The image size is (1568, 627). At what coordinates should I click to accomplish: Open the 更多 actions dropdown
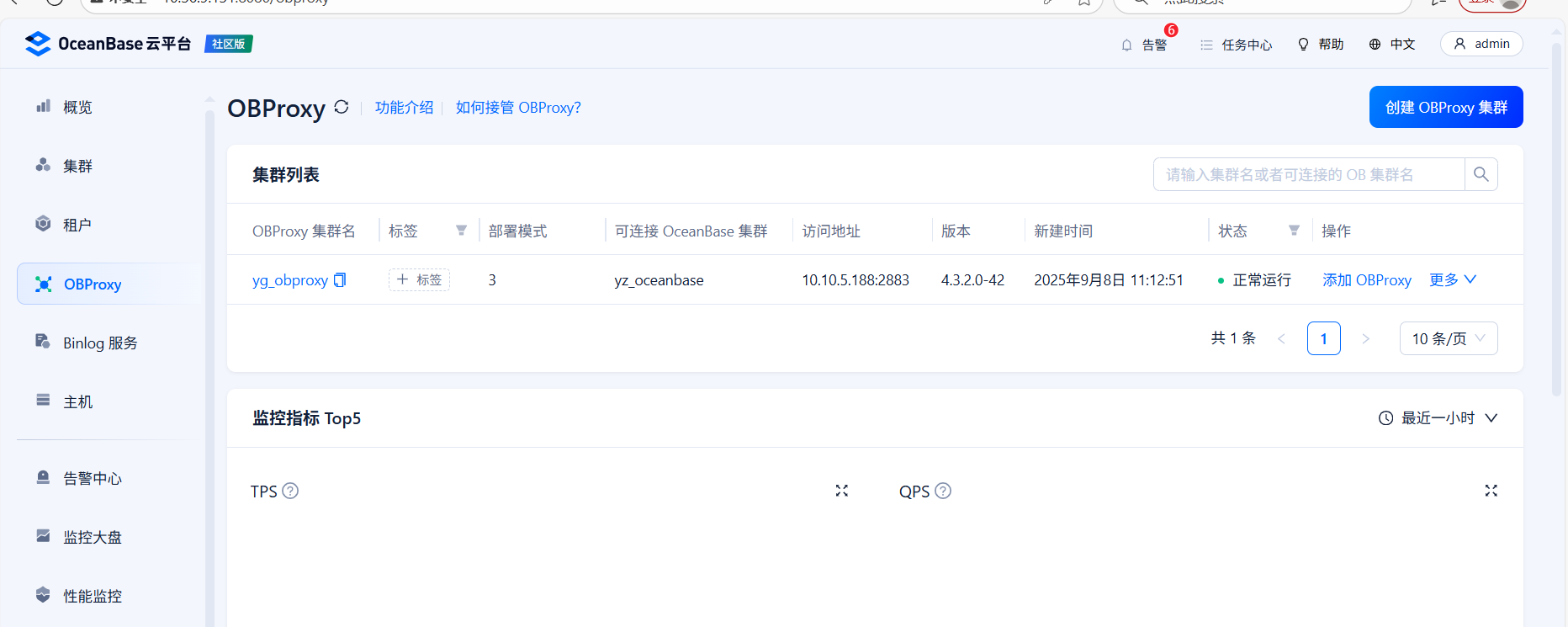[1453, 279]
